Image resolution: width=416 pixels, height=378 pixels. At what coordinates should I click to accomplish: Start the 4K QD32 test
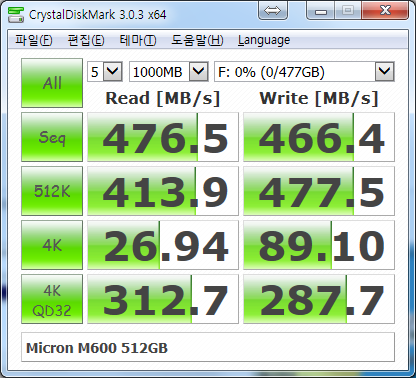coord(52,299)
